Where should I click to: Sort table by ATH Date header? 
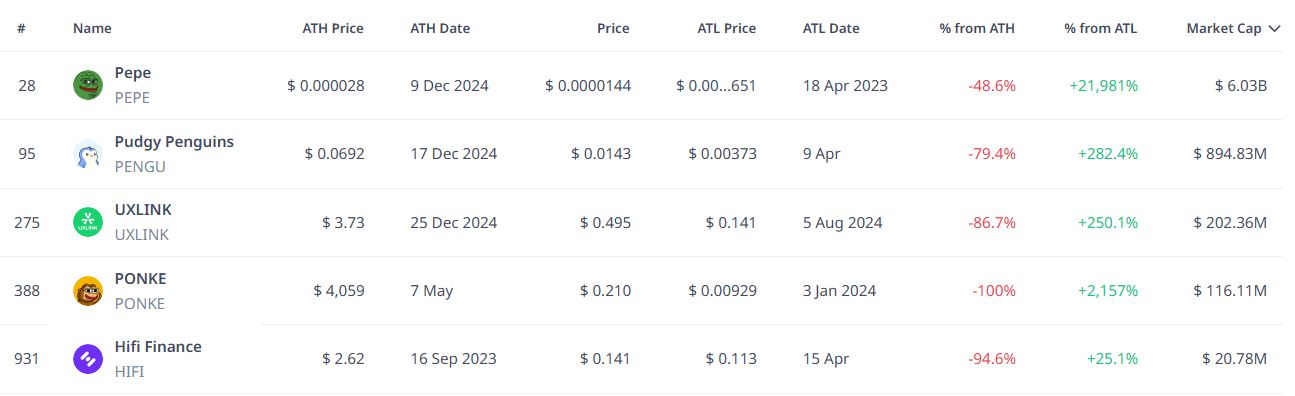(x=440, y=29)
